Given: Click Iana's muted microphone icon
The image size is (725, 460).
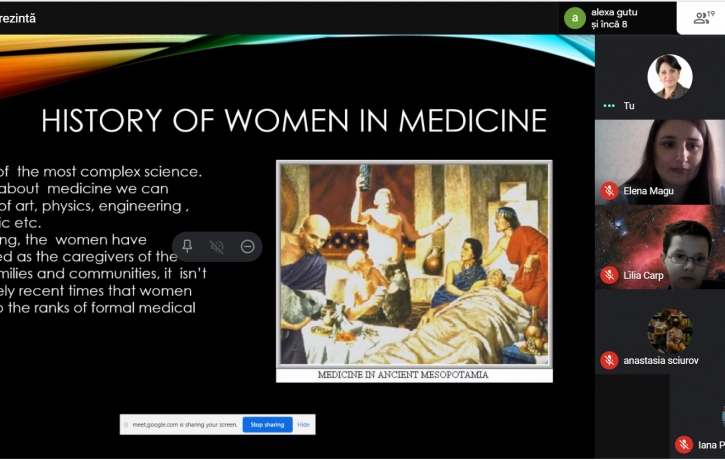Looking at the screenshot, I should click(x=684, y=445).
